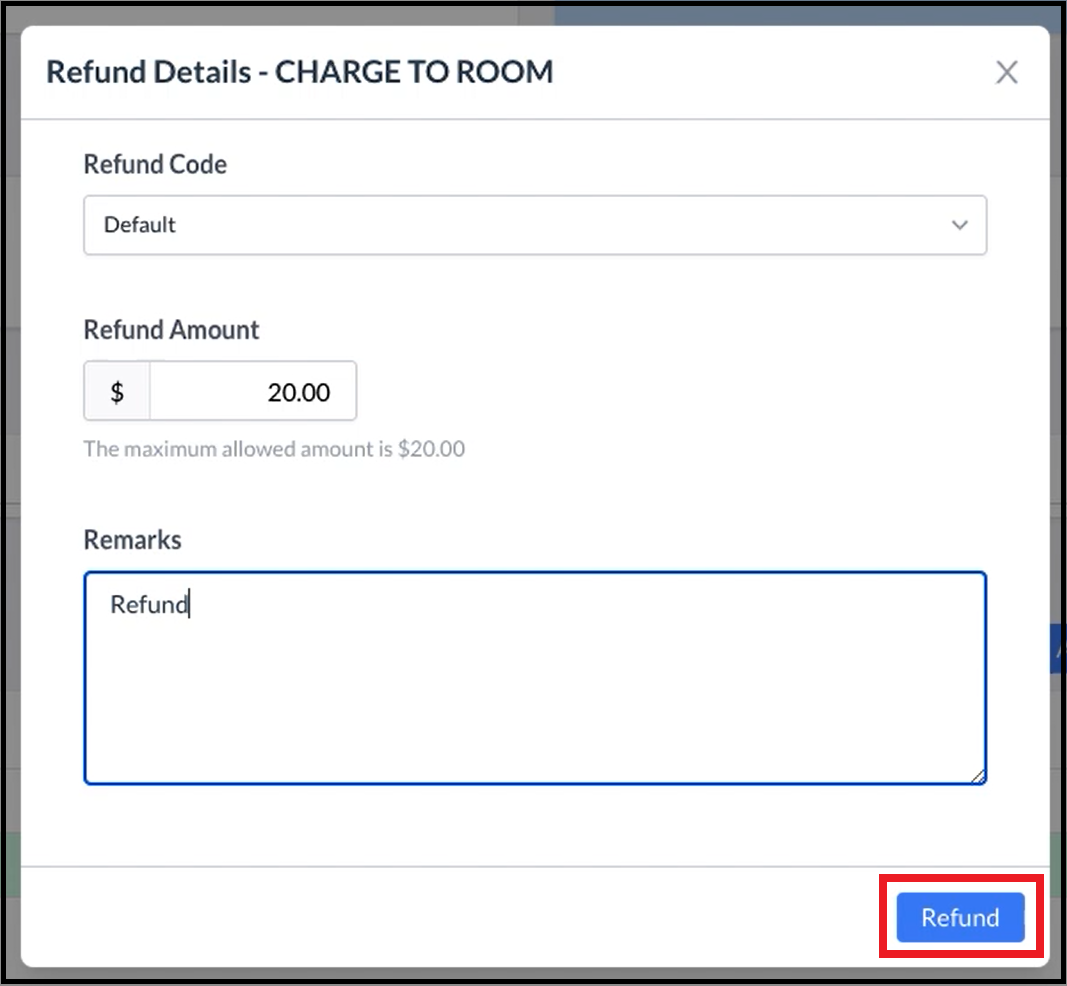Click the dropdown chevron beside Default
The height and width of the screenshot is (986, 1067).
tap(960, 225)
